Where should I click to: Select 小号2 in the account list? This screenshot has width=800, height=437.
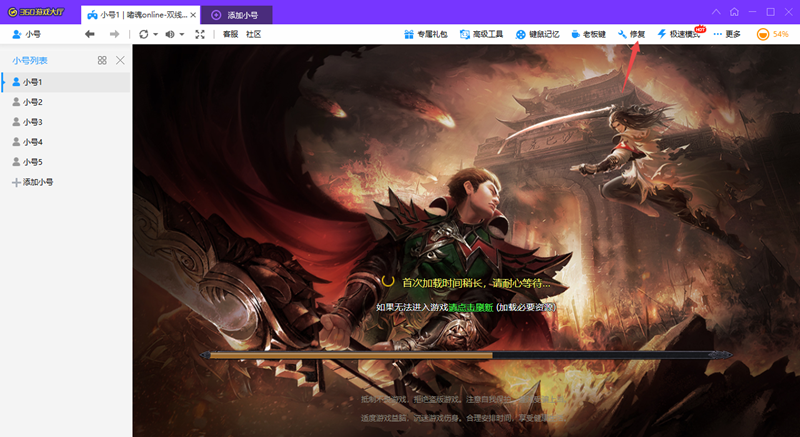tap(66, 102)
